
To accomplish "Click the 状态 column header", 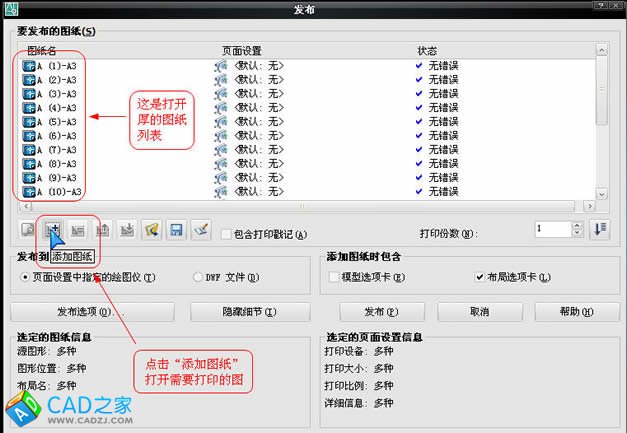I will (x=428, y=49).
